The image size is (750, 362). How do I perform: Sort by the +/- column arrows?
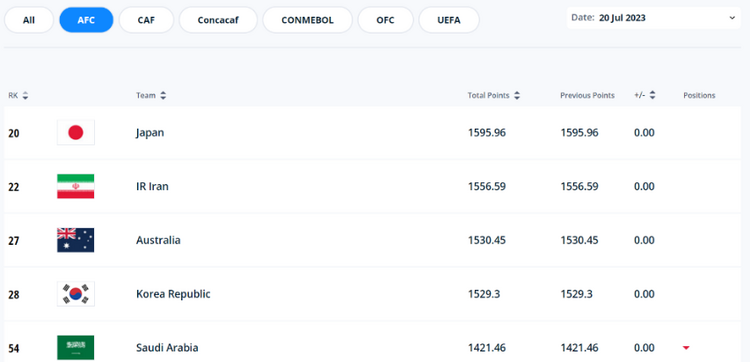(652, 95)
